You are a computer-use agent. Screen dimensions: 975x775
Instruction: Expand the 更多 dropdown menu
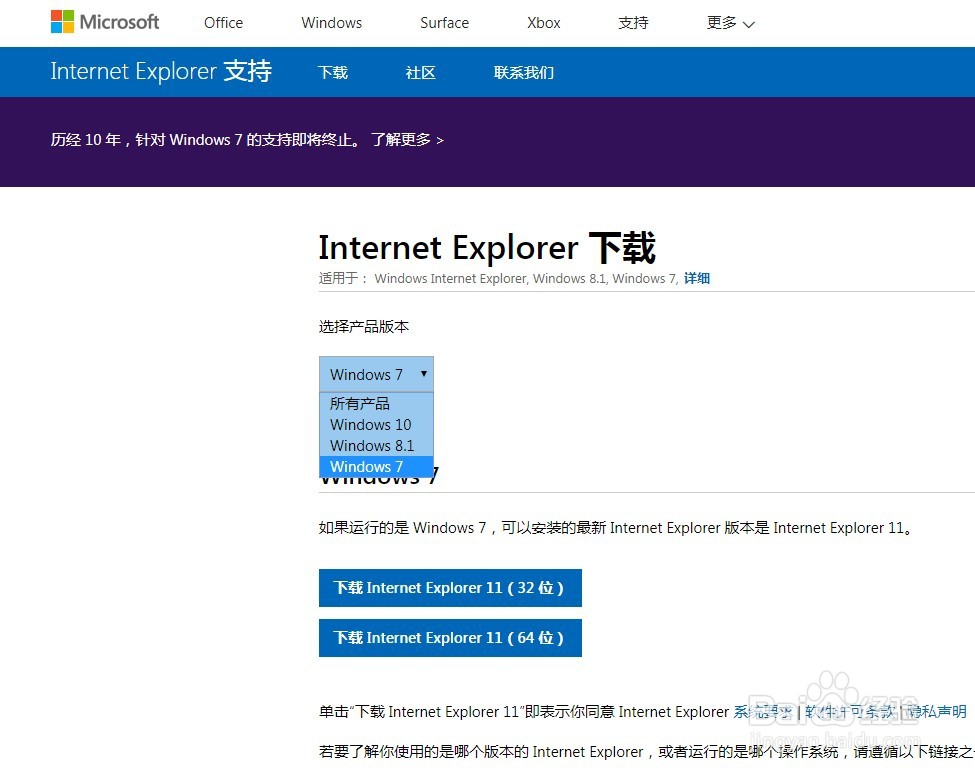(x=731, y=23)
